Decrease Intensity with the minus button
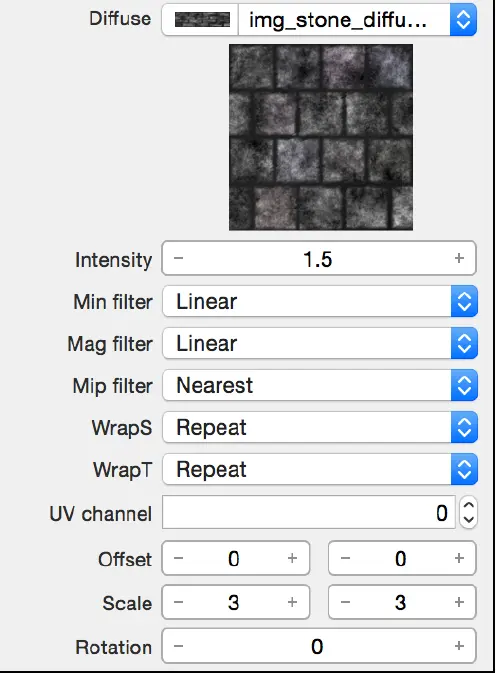The width and height of the screenshot is (496, 673). 178,258
